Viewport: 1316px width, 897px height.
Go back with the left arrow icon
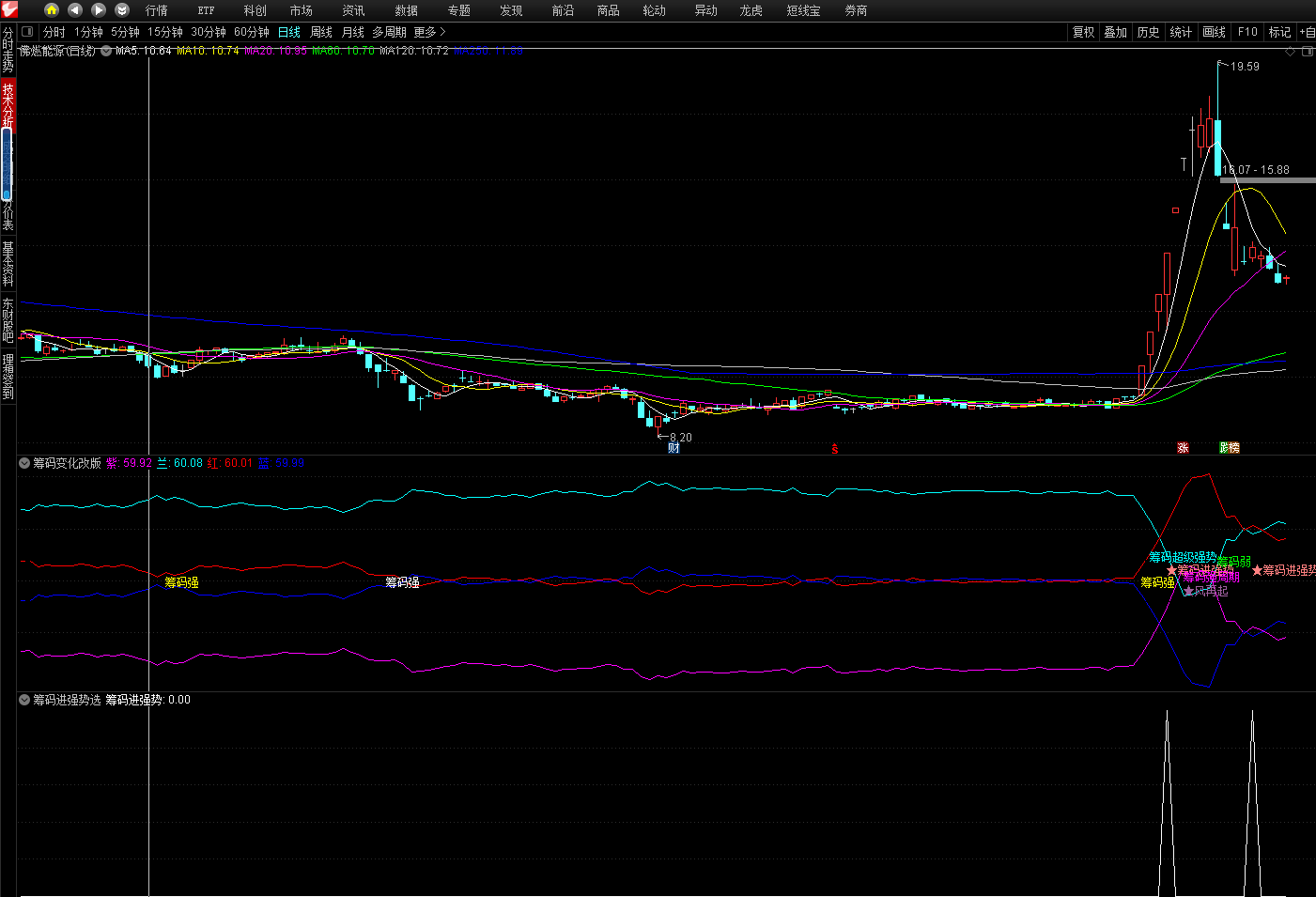point(75,9)
